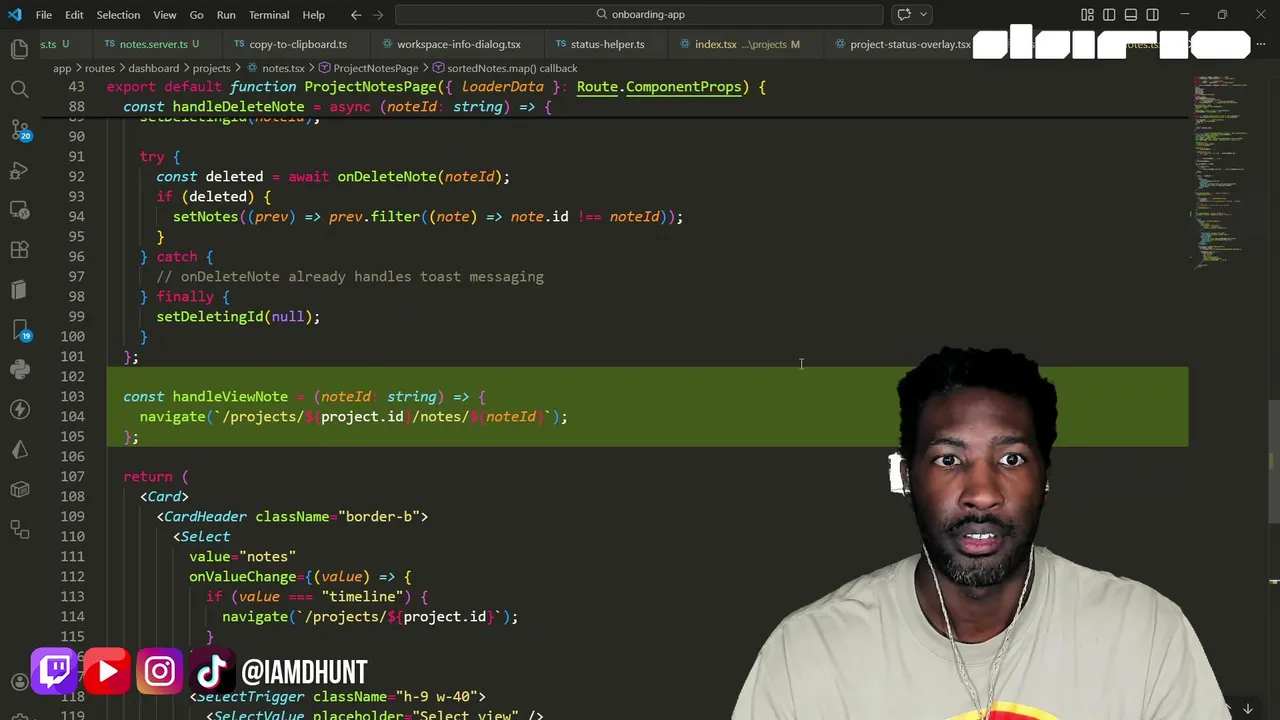Go back using the title bar arrow
The image size is (1280, 720).
pos(356,15)
